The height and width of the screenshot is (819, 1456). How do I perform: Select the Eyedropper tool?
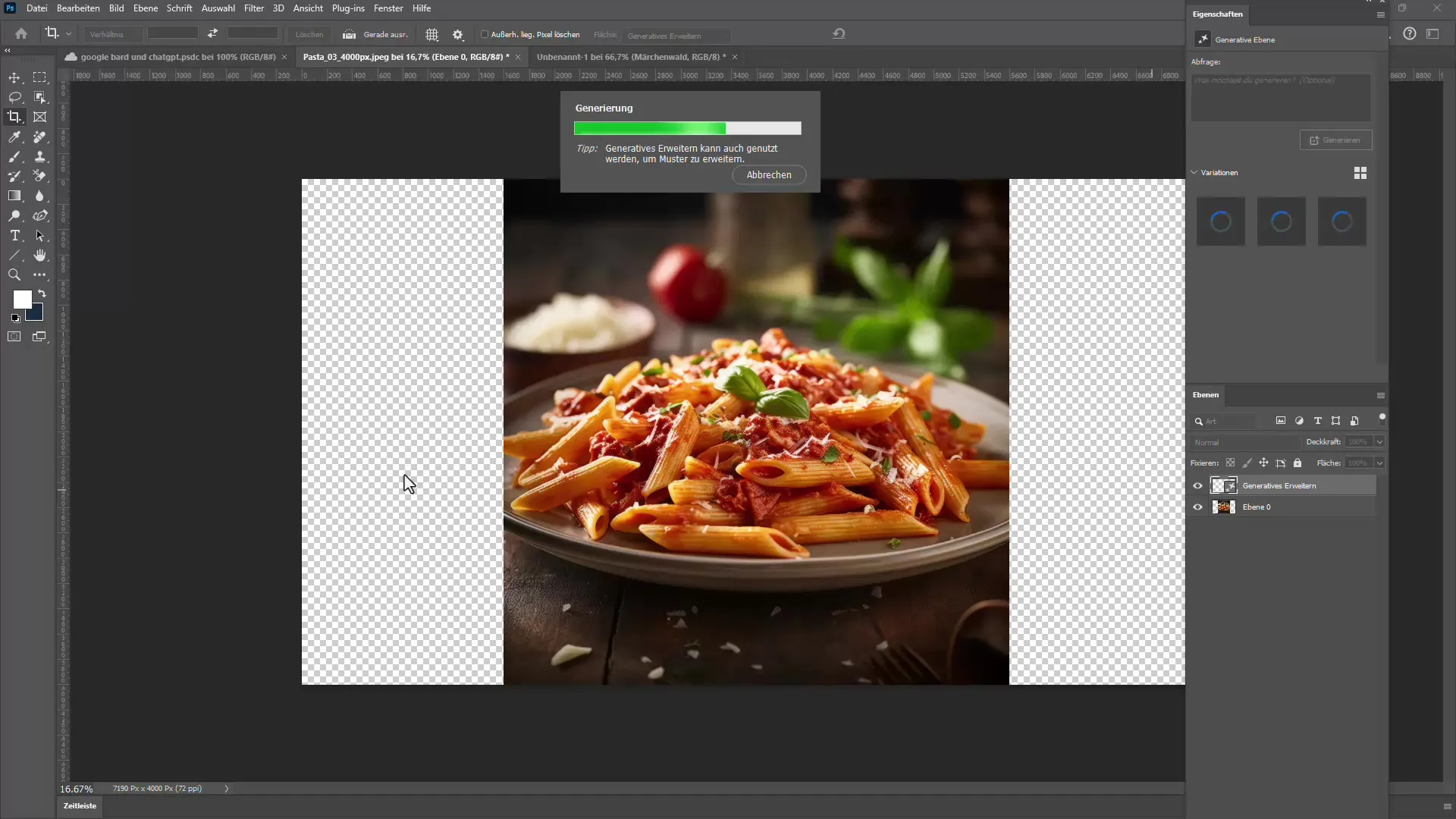tap(15, 137)
